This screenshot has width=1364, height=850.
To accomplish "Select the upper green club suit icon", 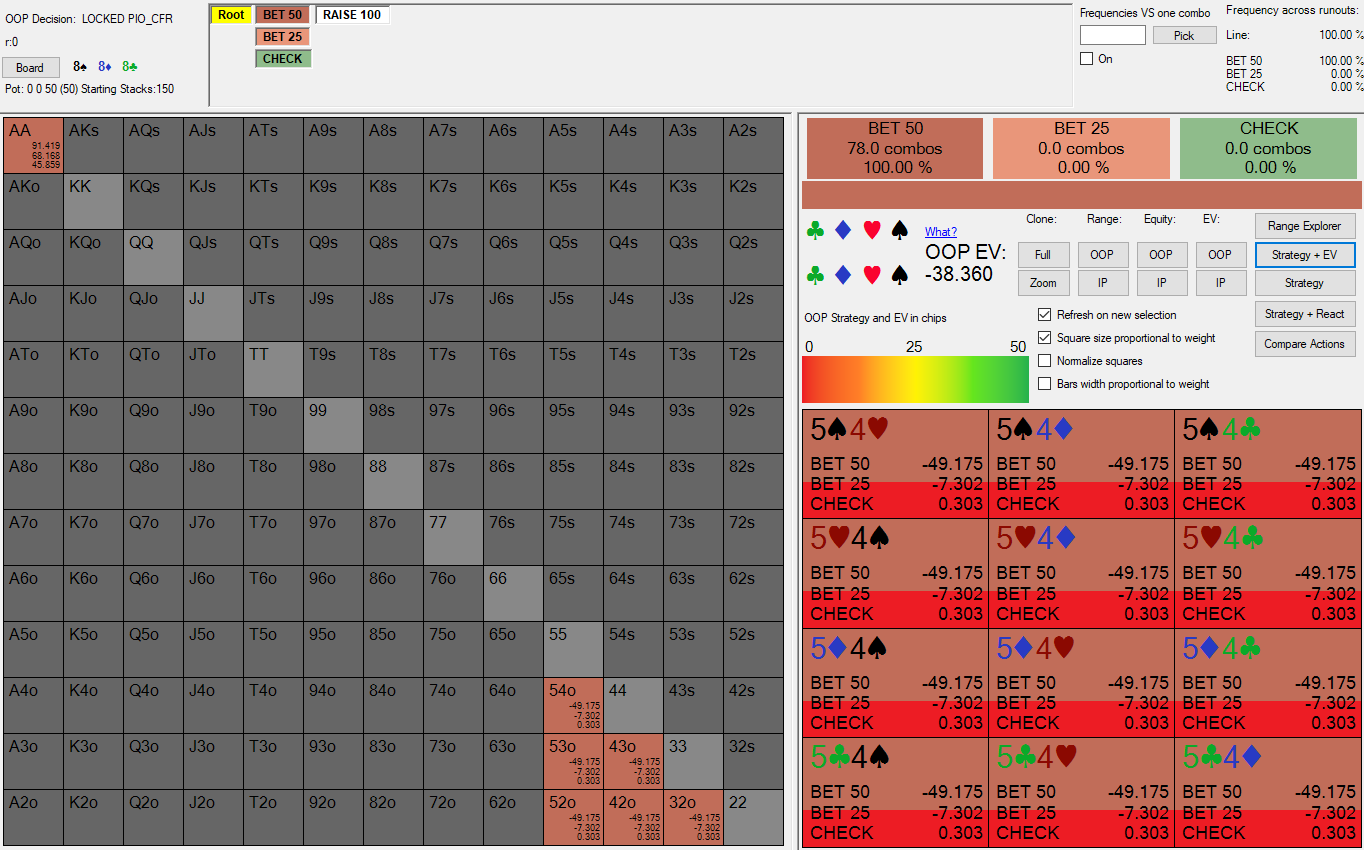I will 815,231.
